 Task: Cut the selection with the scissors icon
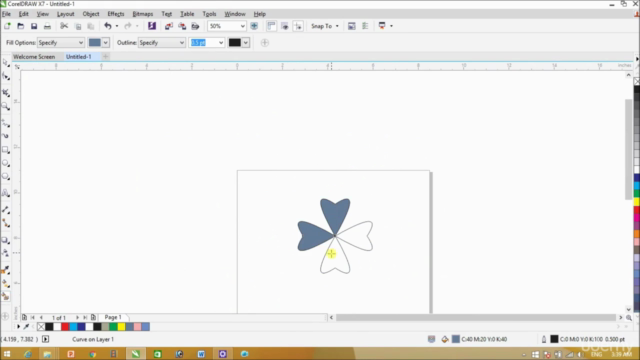(64, 26)
